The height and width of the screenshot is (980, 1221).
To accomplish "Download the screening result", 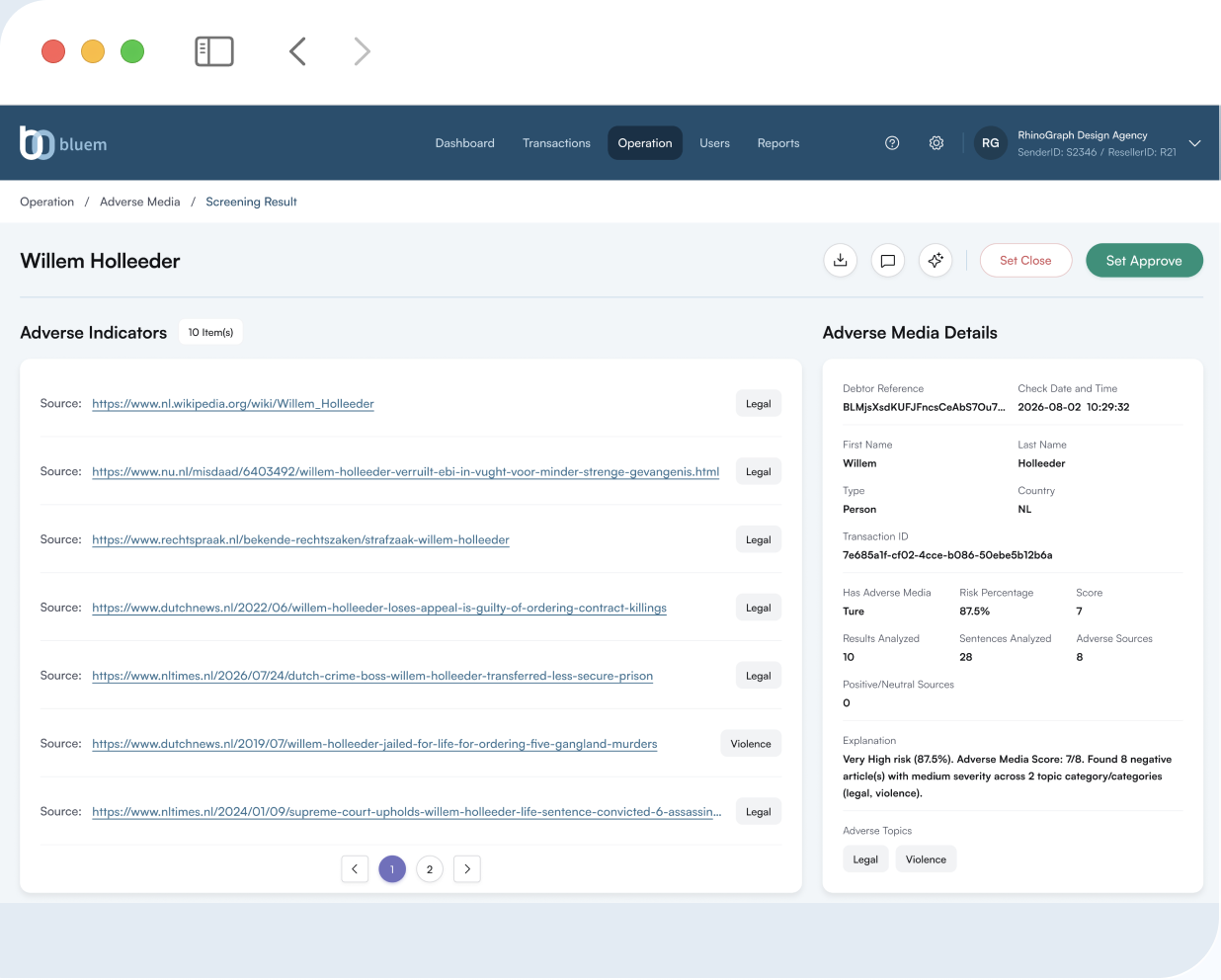I will [x=841, y=261].
